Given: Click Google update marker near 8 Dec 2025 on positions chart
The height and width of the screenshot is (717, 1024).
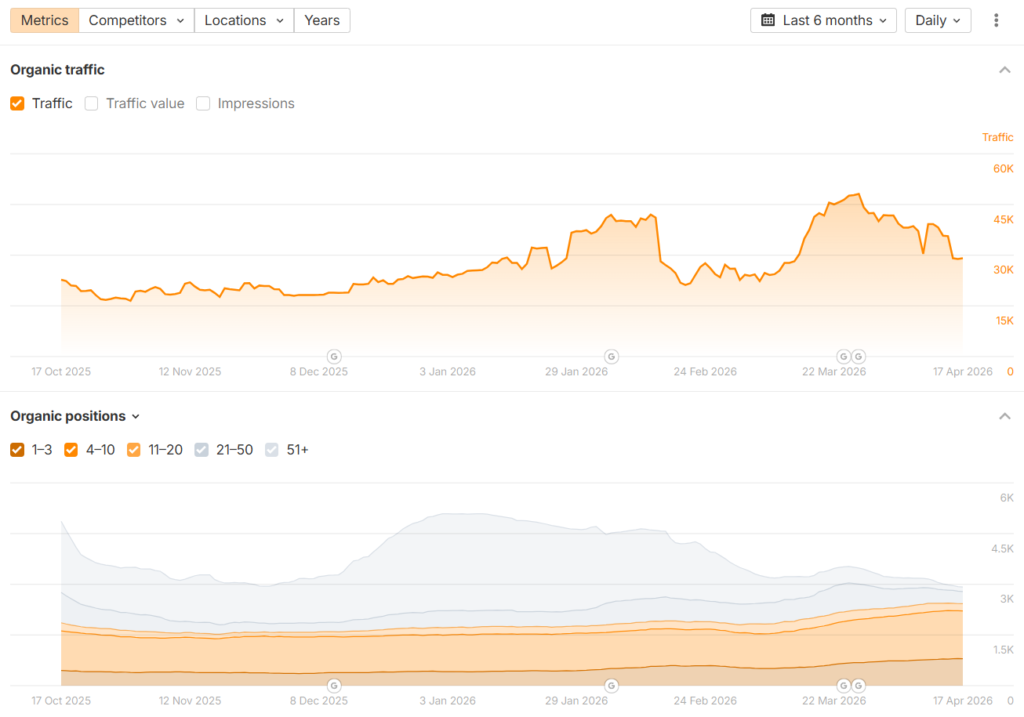Looking at the screenshot, I should coord(334,685).
